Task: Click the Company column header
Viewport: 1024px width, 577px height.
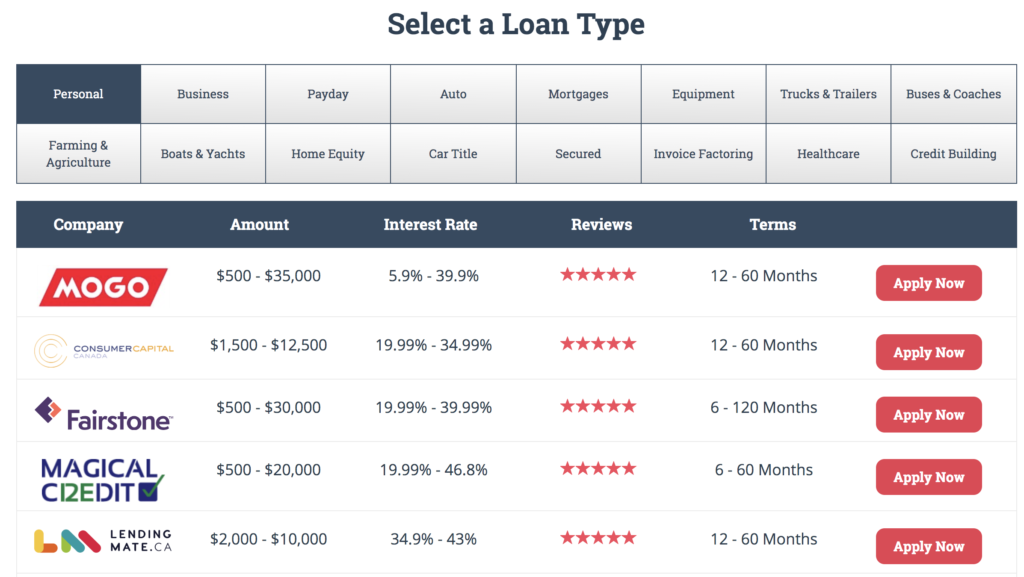Action: click(x=88, y=225)
